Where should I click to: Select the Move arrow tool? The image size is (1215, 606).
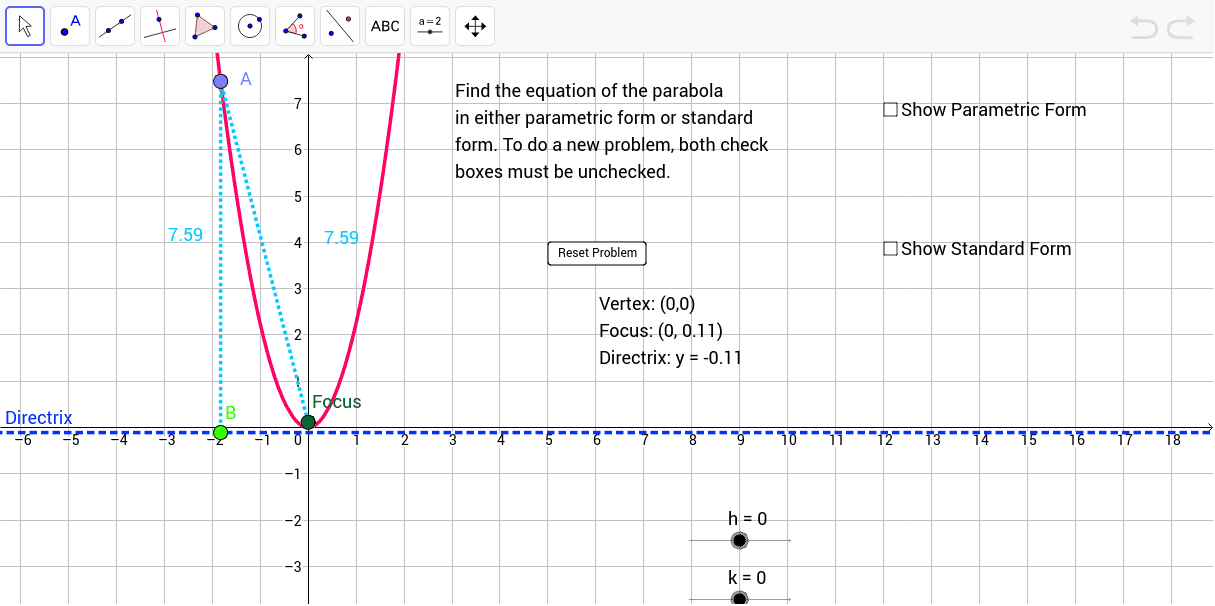coord(25,26)
